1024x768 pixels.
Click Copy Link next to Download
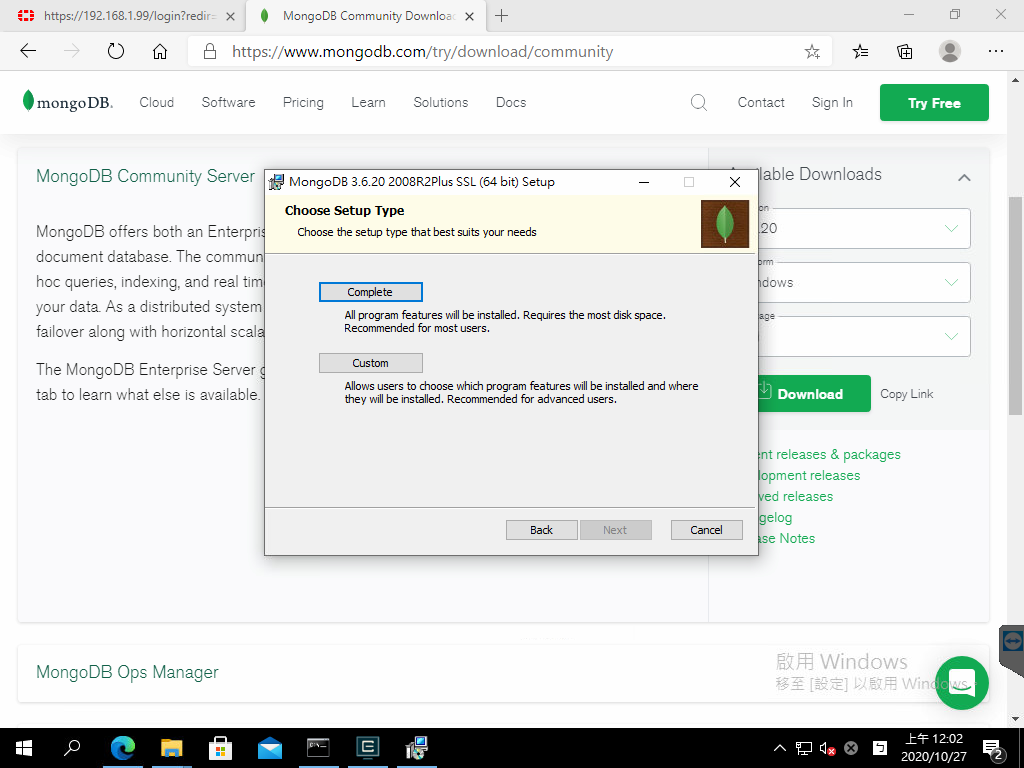[x=906, y=394]
